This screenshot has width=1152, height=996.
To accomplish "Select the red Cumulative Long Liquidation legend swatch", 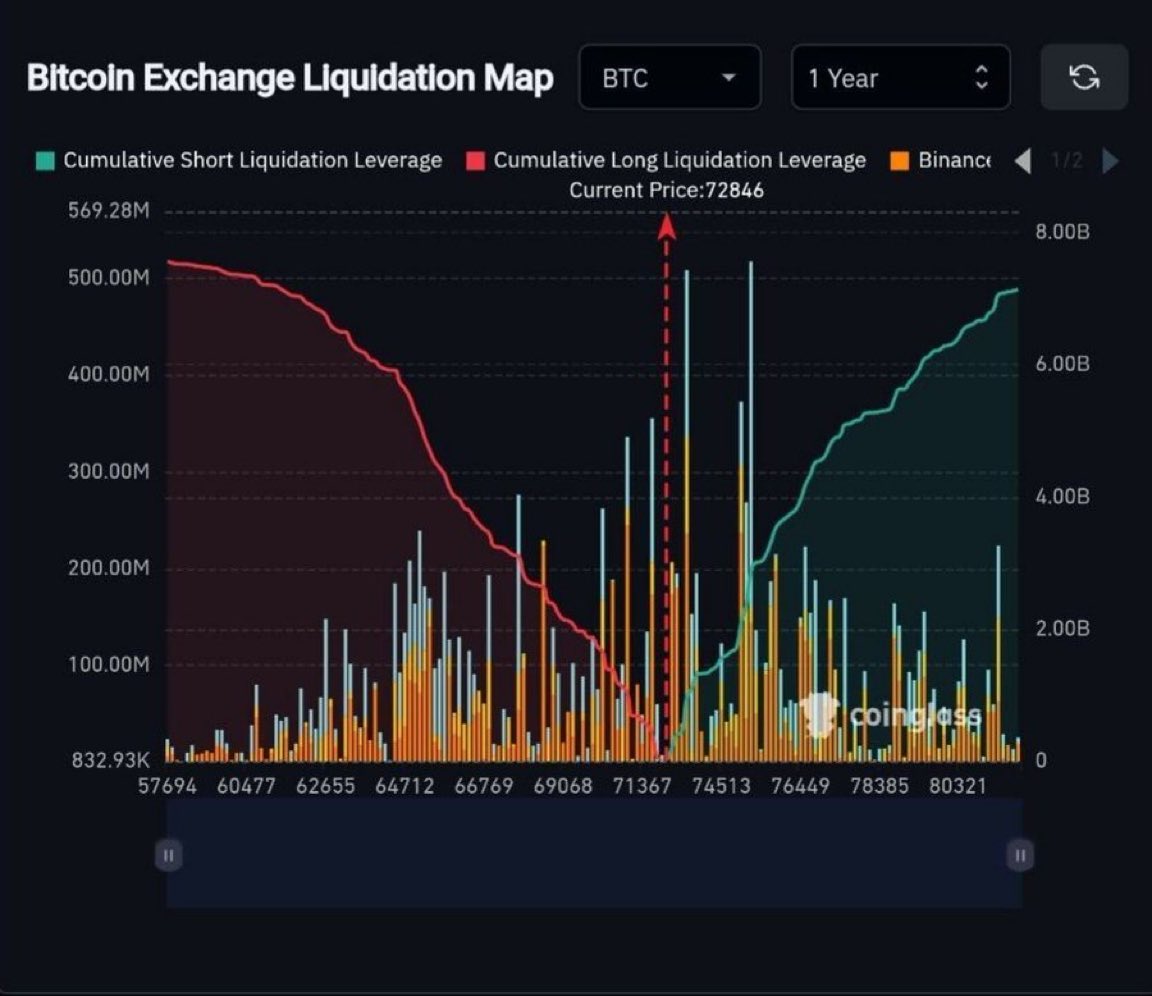I will point(476,160).
